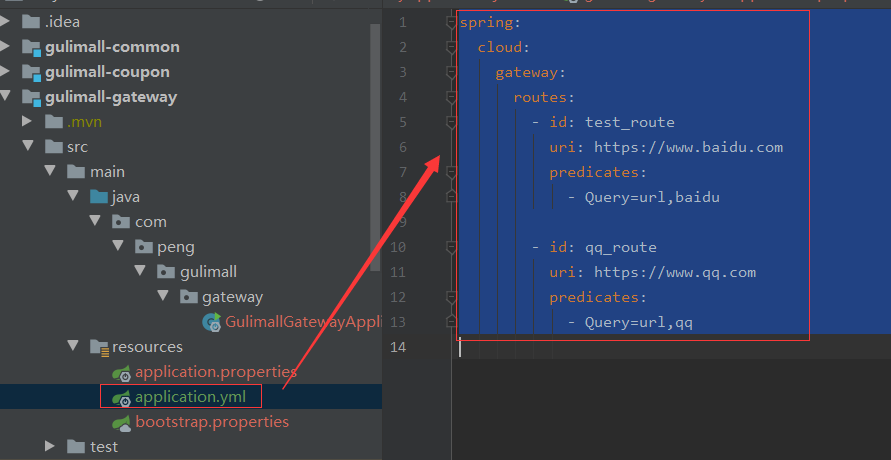The width and height of the screenshot is (891, 460).
Task: Collapse the src folder arrow
Action: click(27, 147)
